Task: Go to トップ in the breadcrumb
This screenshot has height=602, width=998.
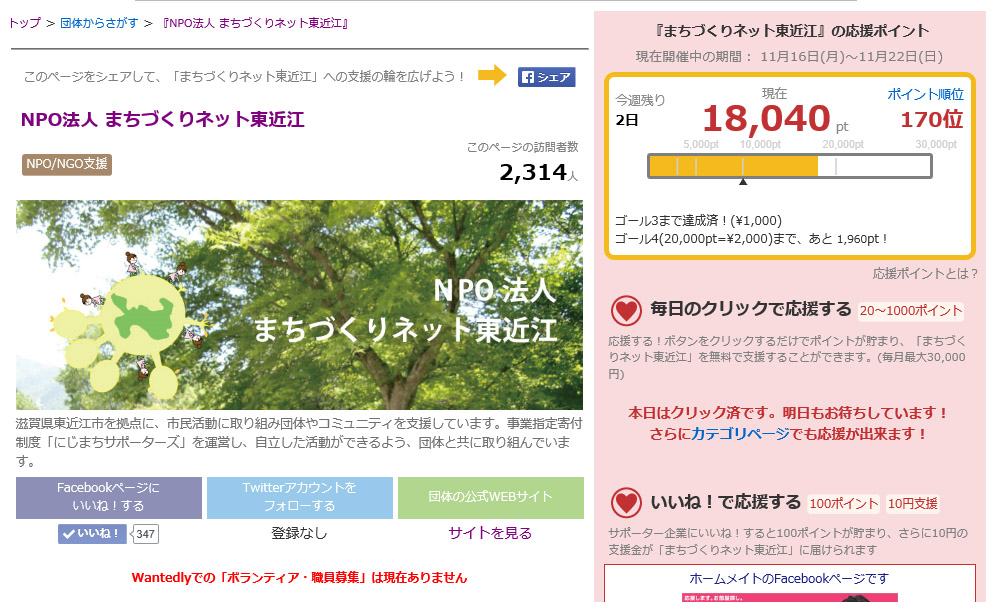Action: tap(24, 22)
